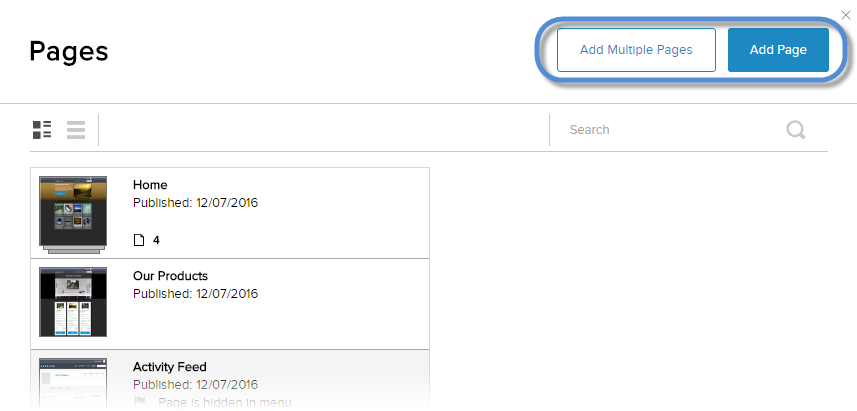857x411 pixels.
Task: Click the 'Page is hidden in menu' text
Action: coord(225,402)
